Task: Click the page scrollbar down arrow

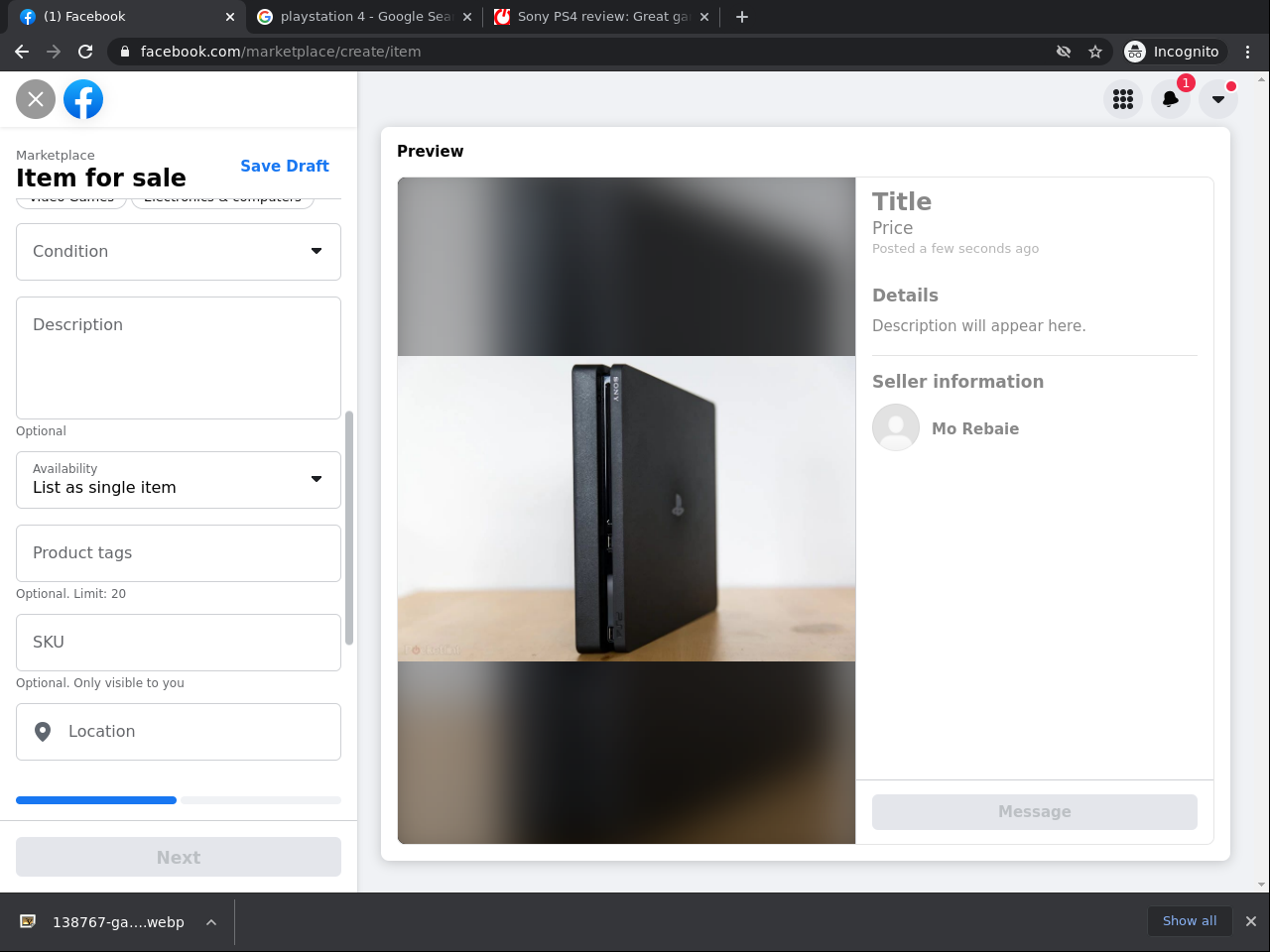Action: [x=1262, y=885]
